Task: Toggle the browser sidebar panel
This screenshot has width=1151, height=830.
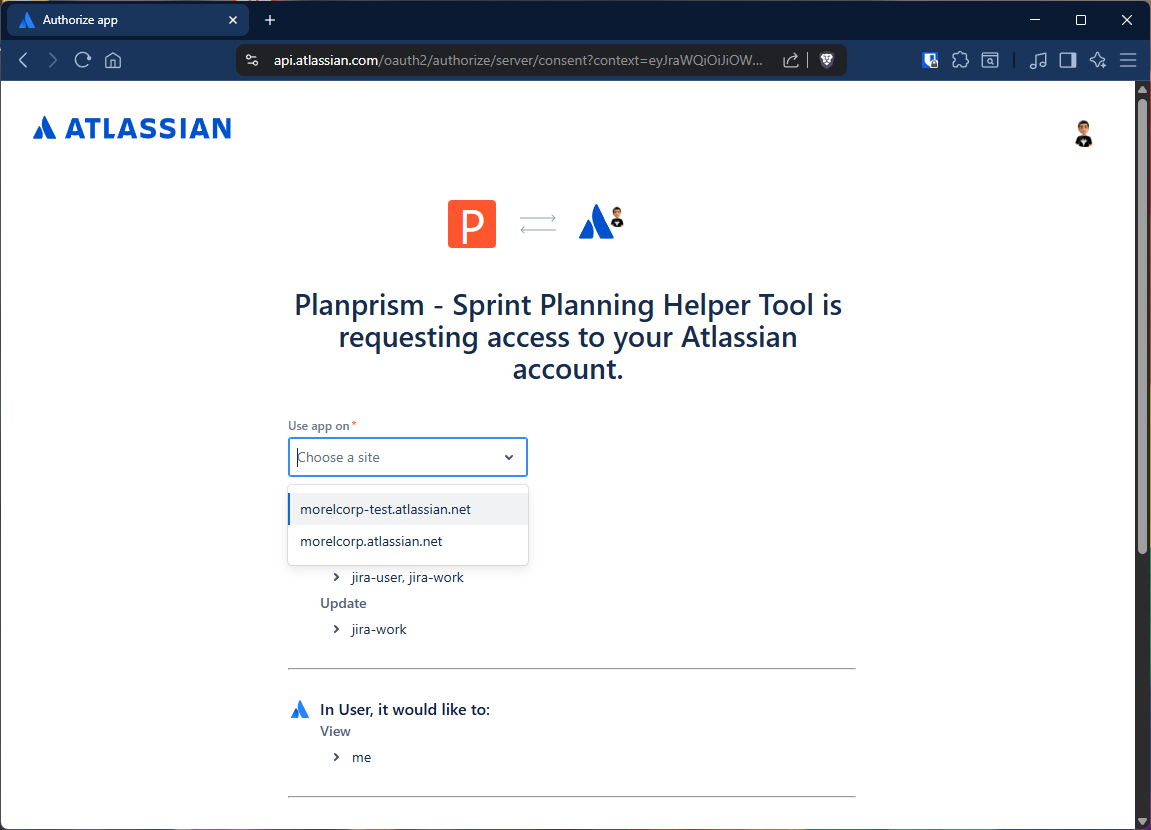Action: pyautogui.click(x=1068, y=60)
